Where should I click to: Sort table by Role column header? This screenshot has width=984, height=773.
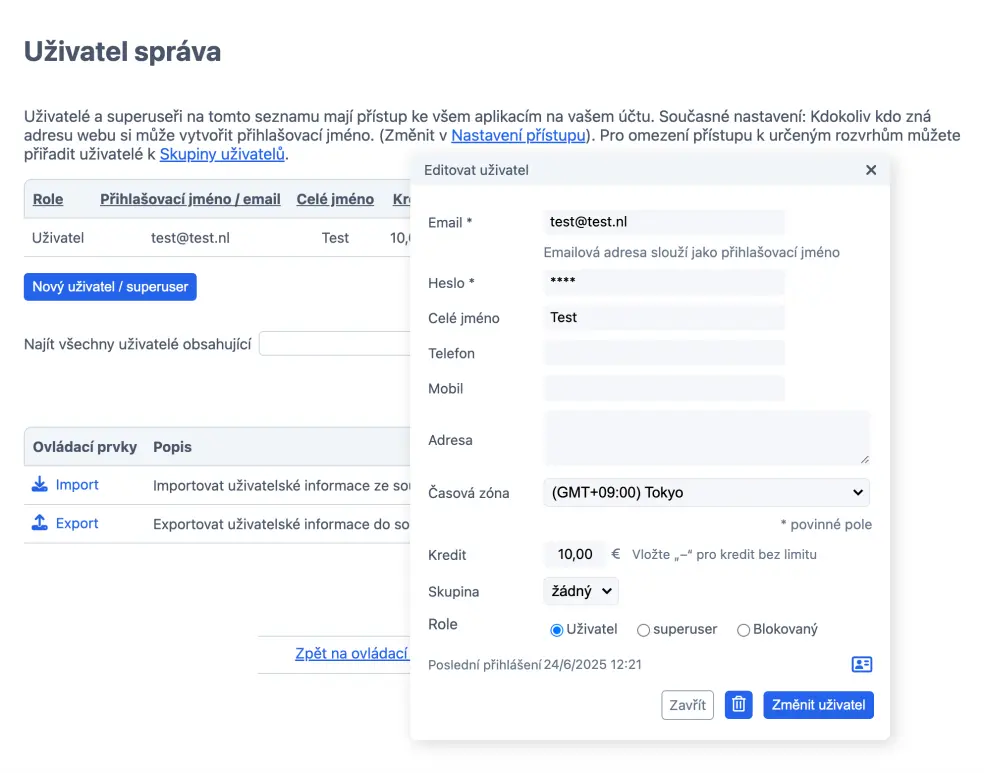pyautogui.click(x=48, y=199)
